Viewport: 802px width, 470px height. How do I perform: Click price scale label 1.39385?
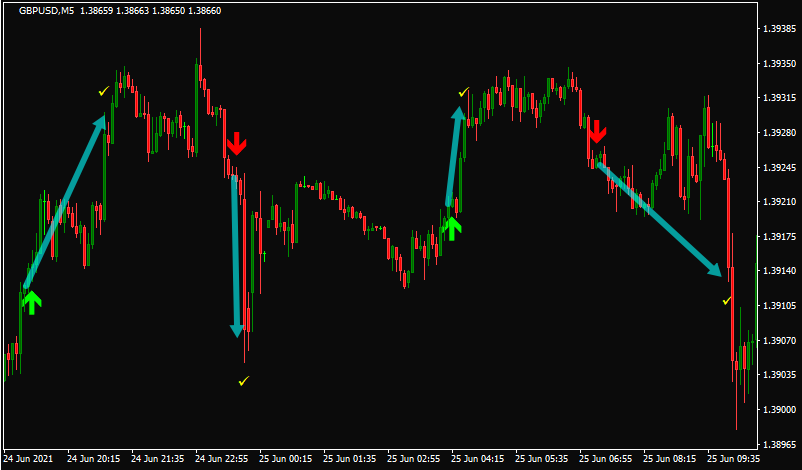point(779,29)
